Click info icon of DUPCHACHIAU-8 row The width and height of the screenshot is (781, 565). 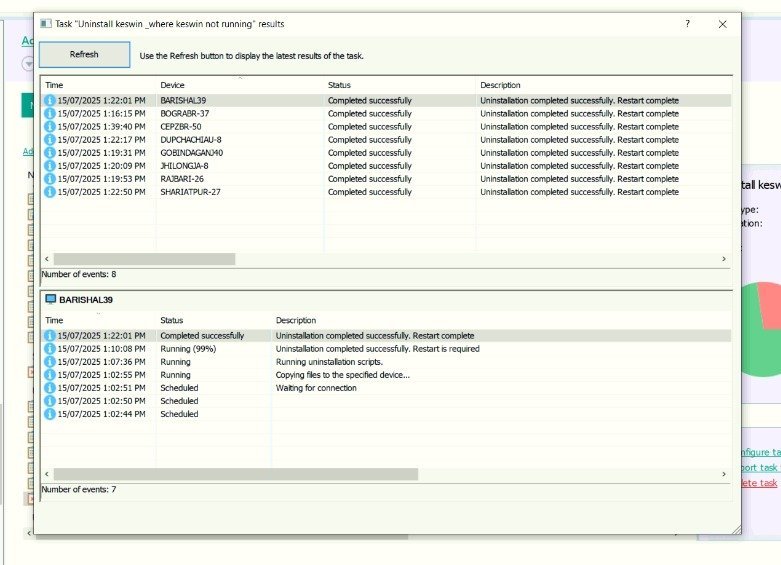point(49,140)
